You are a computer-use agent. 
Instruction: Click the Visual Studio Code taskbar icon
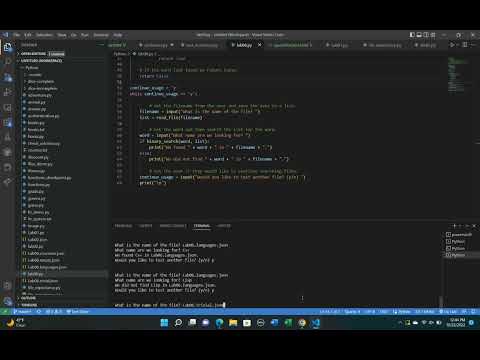(x=316, y=323)
